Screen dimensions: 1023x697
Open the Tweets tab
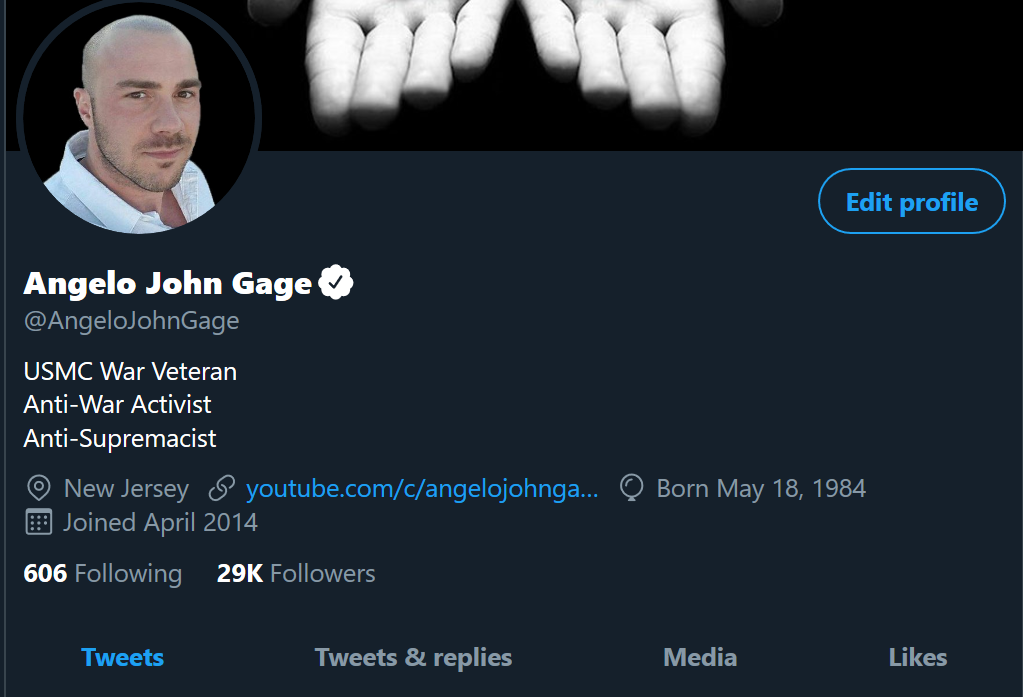coord(123,657)
